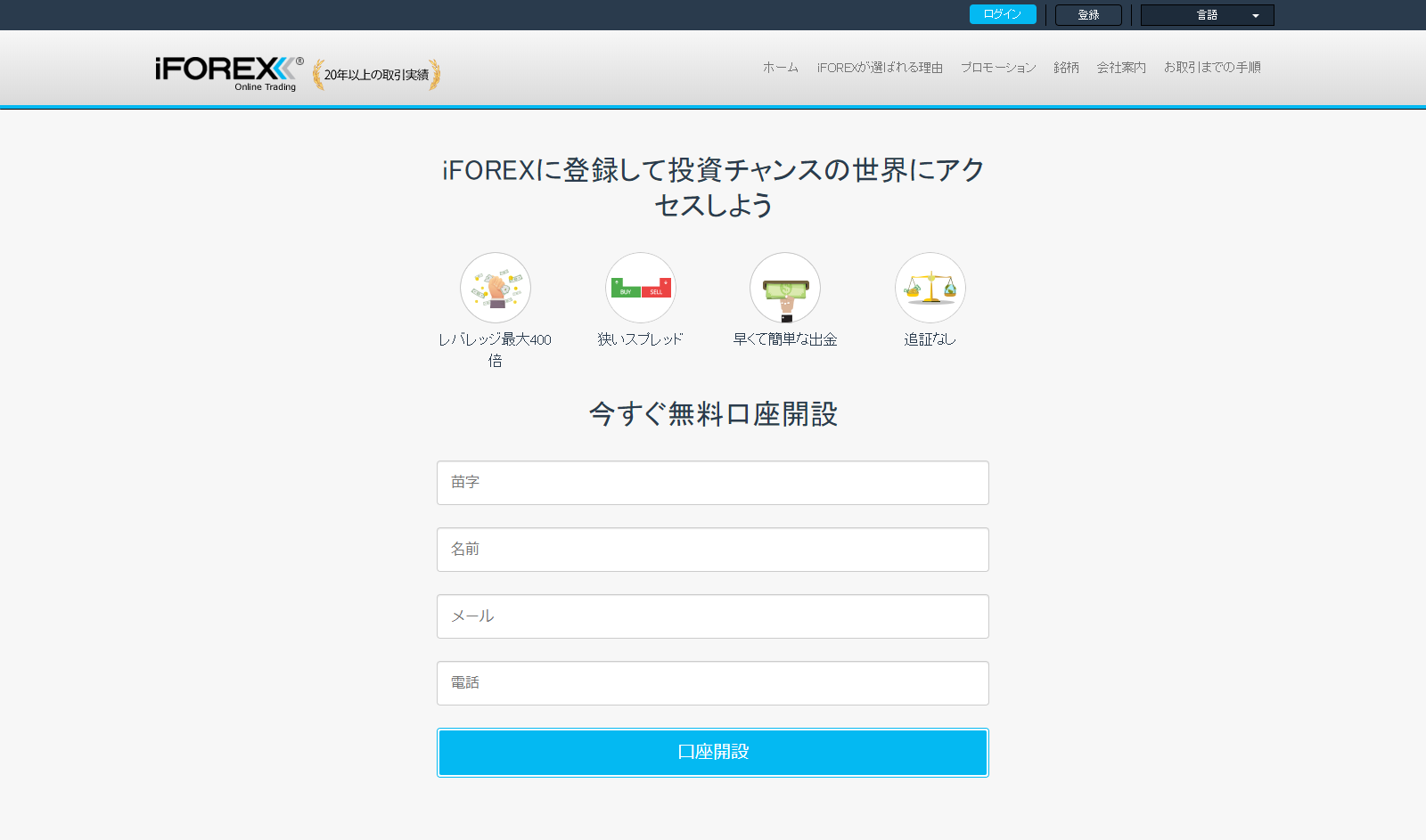Click the leverage 400x money fist icon
This screenshot has width=1426, height=840.
(496, 288)
